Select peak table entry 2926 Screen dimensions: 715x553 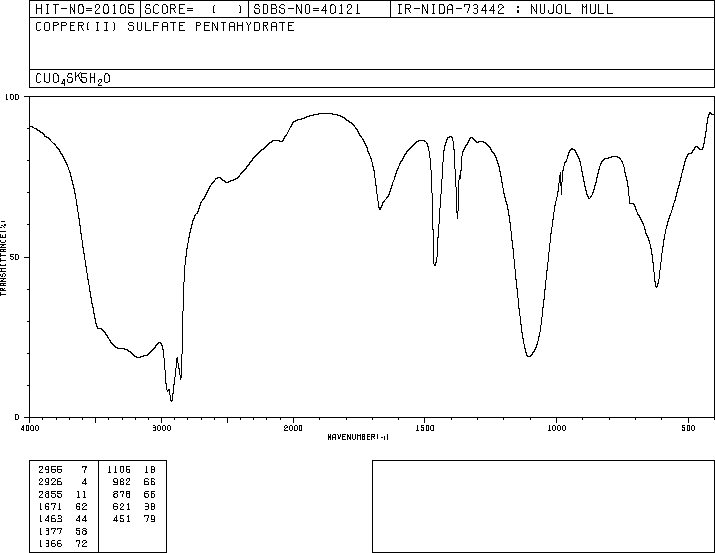(x=50, y=482)
